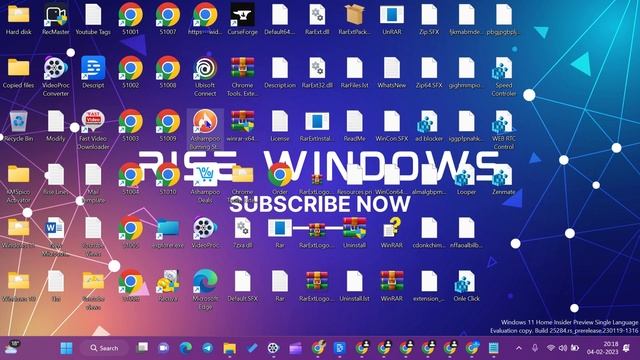Select the WEB RTC Control file
640x360 pixels.
coord(504,130)
